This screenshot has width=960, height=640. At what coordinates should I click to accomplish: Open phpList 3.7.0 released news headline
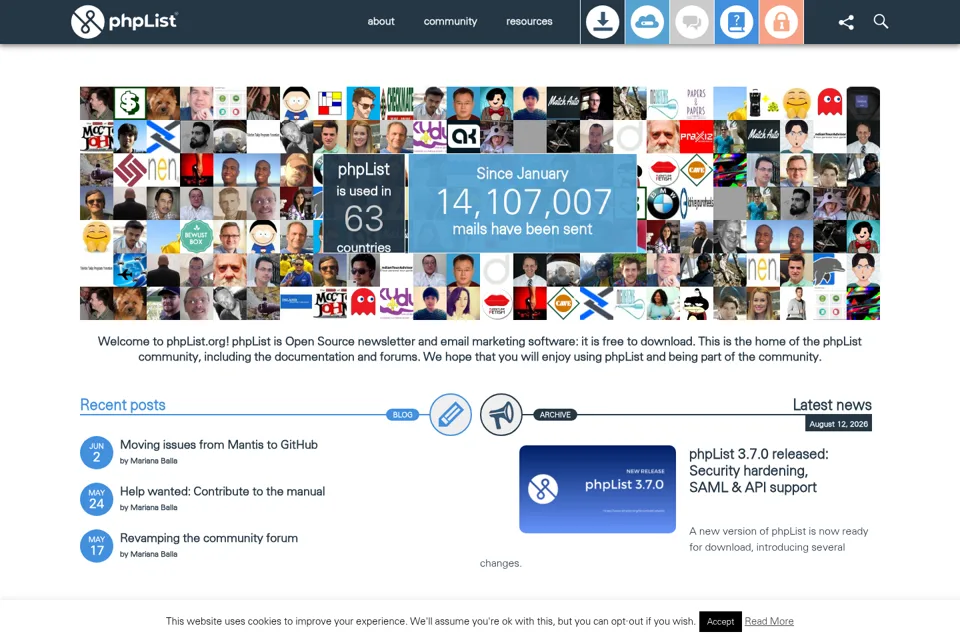[x=759, y=470]
